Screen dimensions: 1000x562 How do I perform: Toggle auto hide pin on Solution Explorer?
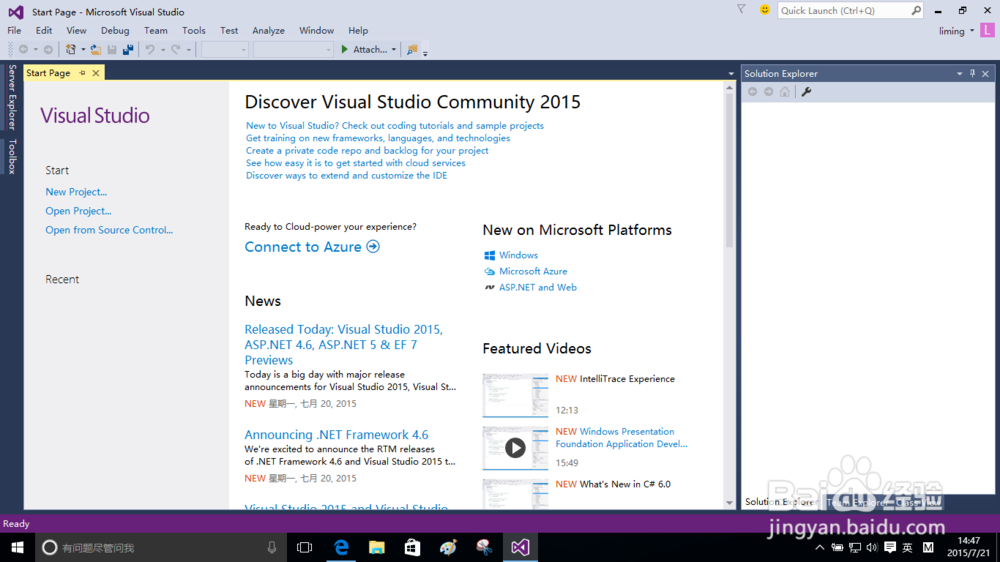pyautogui.click(x=973, y=73)
